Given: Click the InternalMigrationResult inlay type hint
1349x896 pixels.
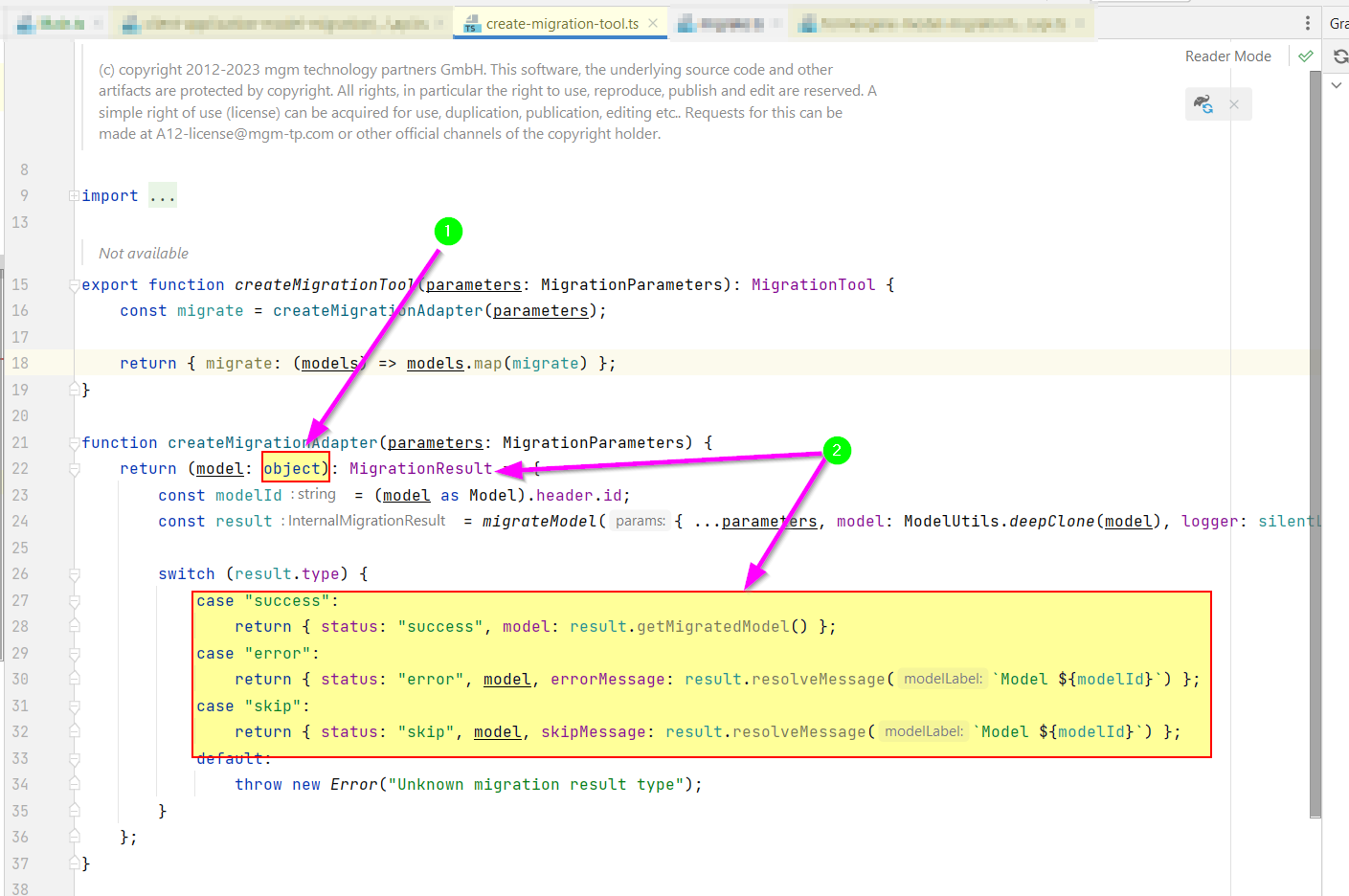Looking at the screenshot, I should pyautogui.click(x=364, y=521).
